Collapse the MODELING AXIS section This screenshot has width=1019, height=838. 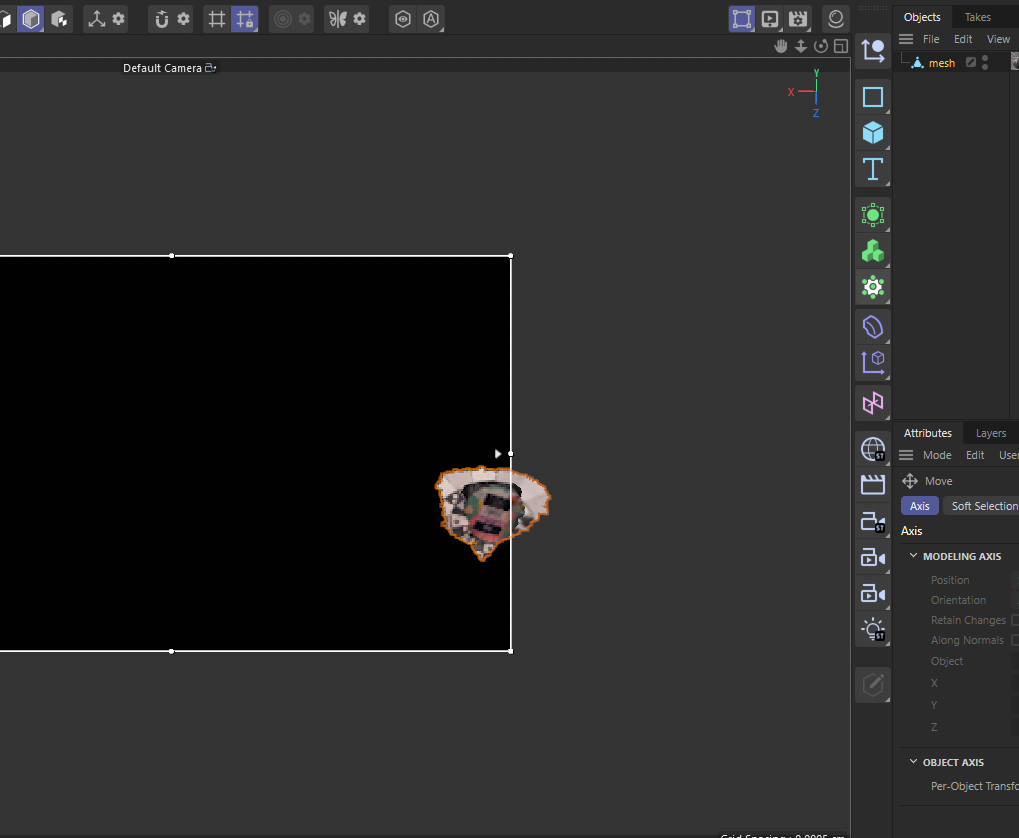click(913, 556)
